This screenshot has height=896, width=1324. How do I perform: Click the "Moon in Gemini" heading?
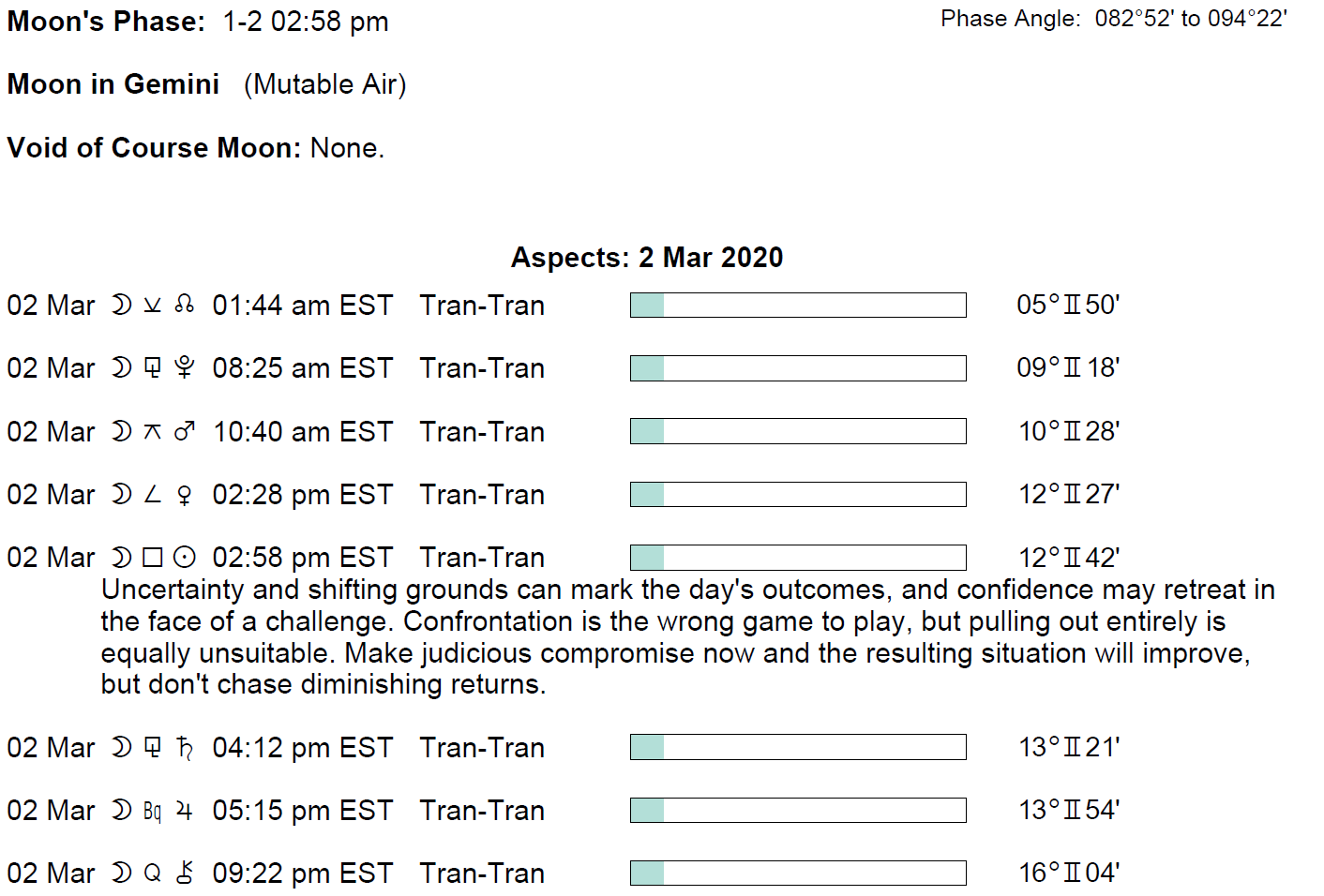(113, 84)
